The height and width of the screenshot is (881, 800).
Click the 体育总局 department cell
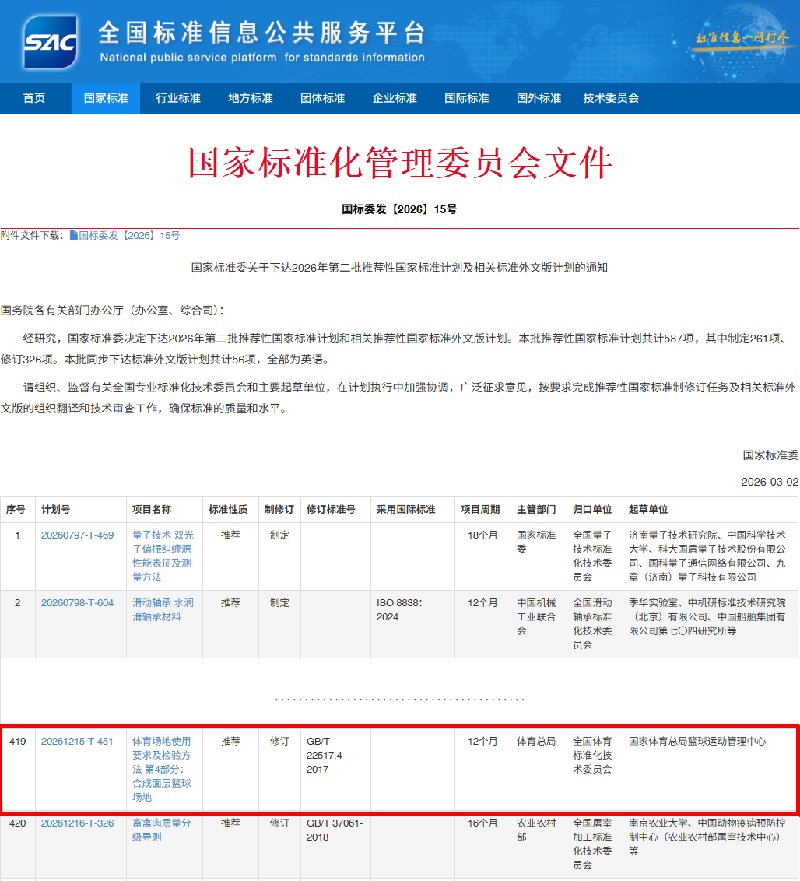coord(537,742)
